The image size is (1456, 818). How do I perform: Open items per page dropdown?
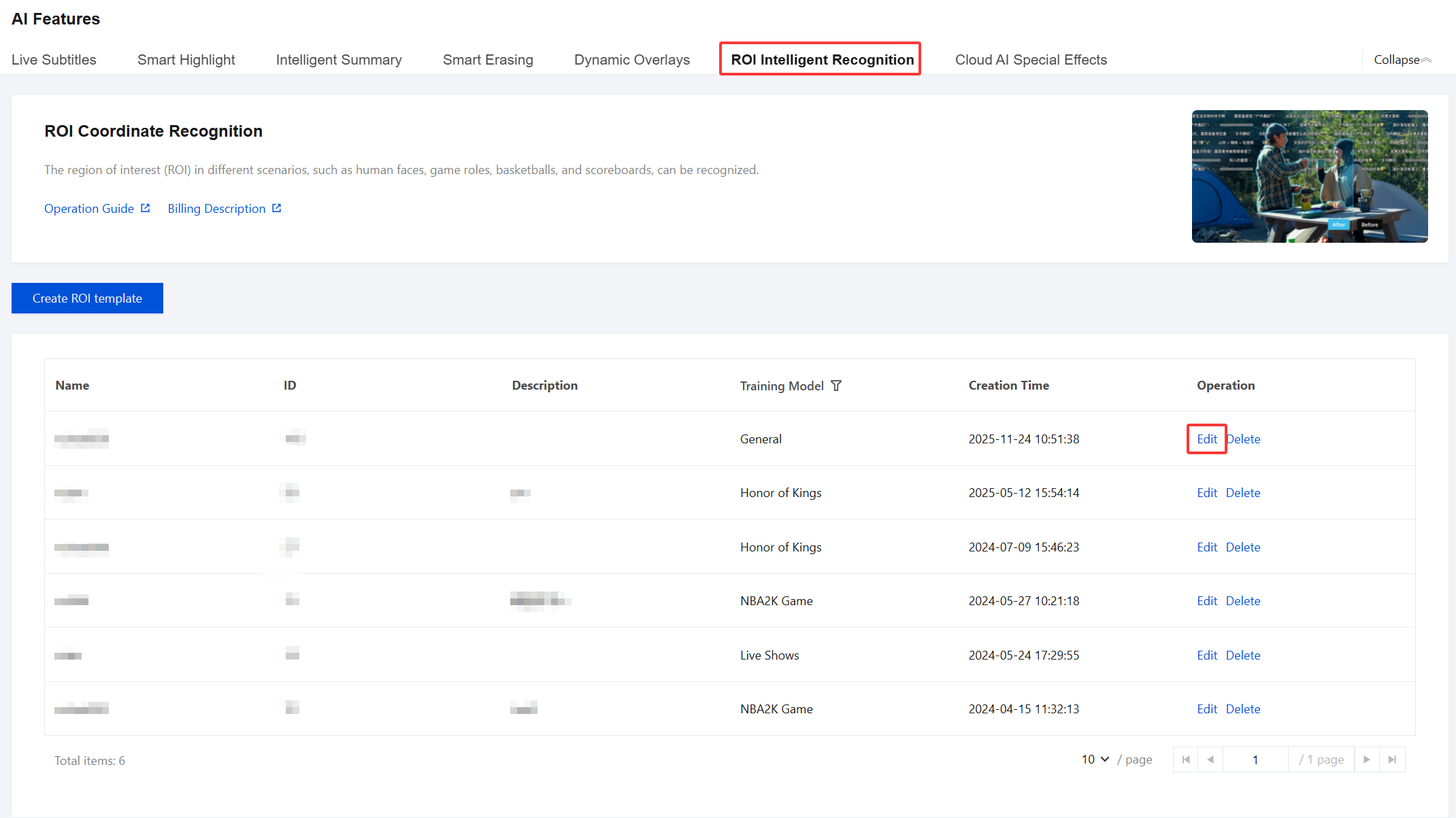coord(1095,760)
